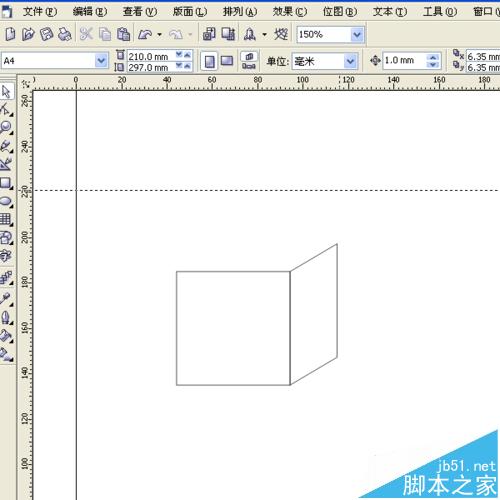Select the Shape tool in toolbox
The width and height of the screenshot is (500, 500).
click(x=6, y=109)
